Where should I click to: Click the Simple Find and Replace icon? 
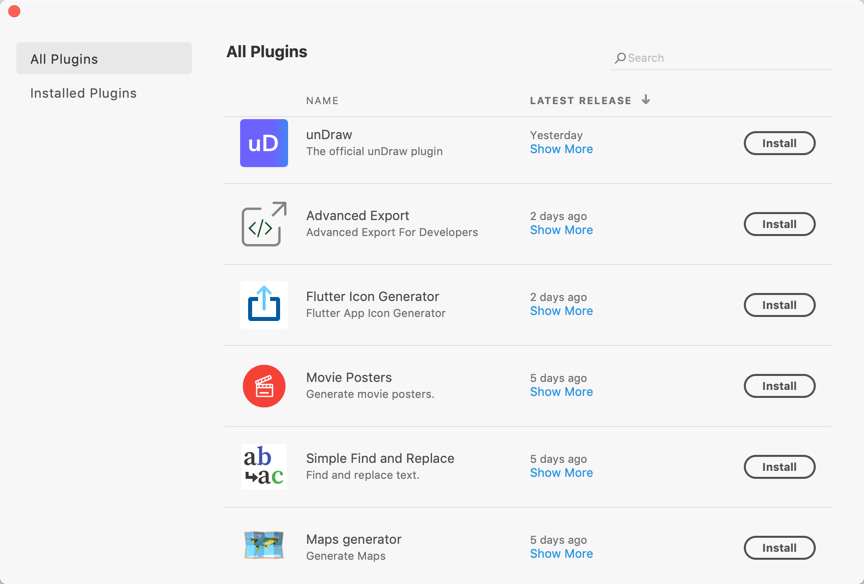tap(264, 467)
